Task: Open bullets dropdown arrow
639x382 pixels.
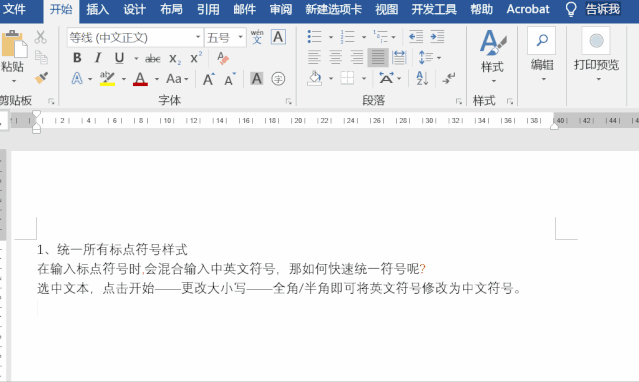Action: (331, 37)
